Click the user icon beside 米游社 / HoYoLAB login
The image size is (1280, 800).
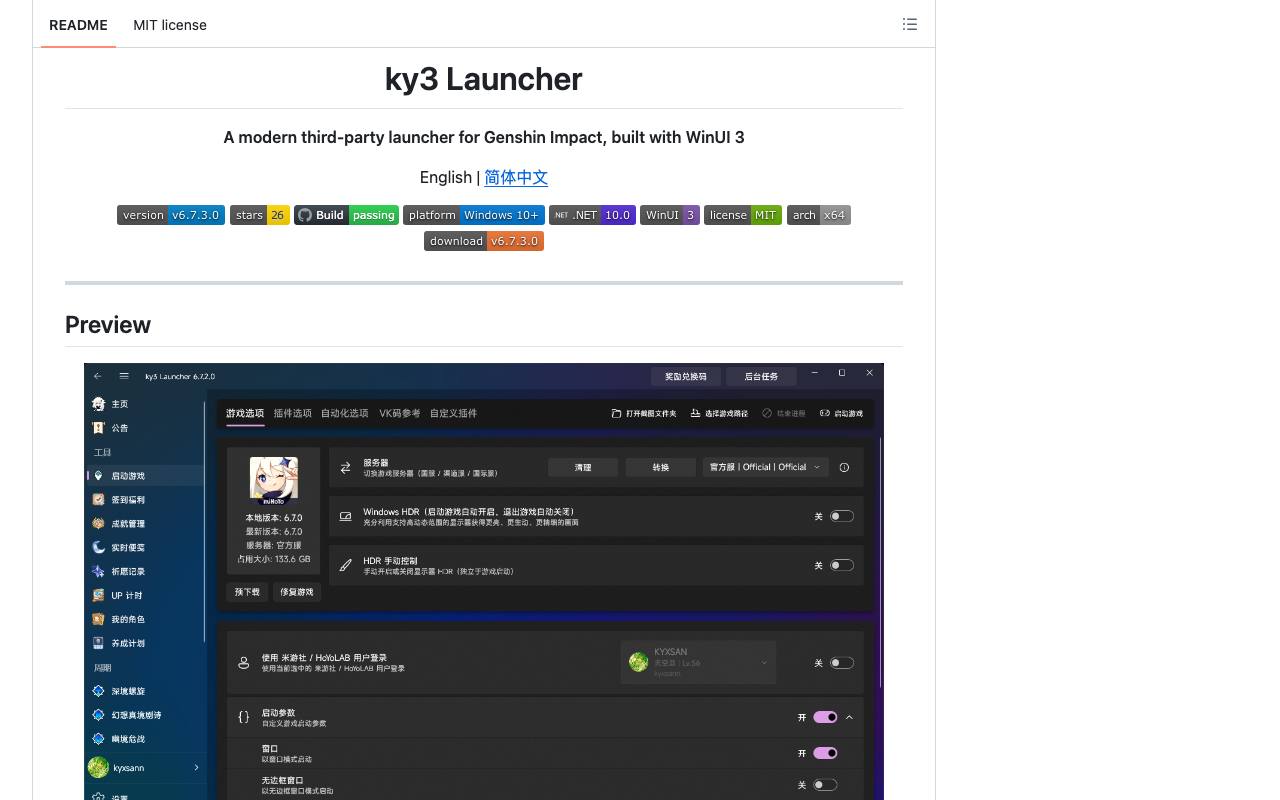243,663
